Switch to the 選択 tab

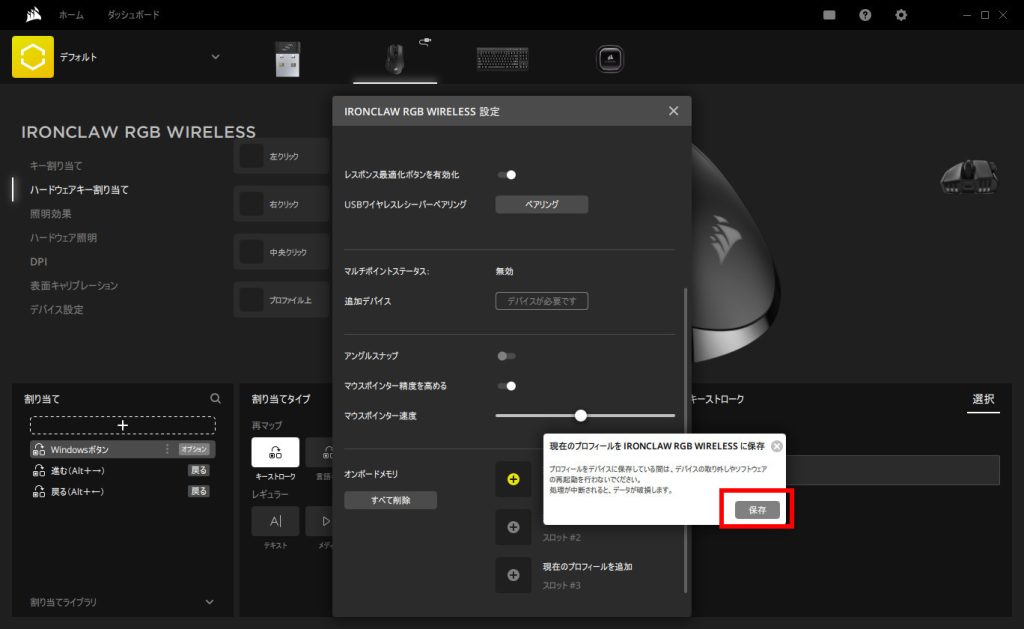point(983,399)
